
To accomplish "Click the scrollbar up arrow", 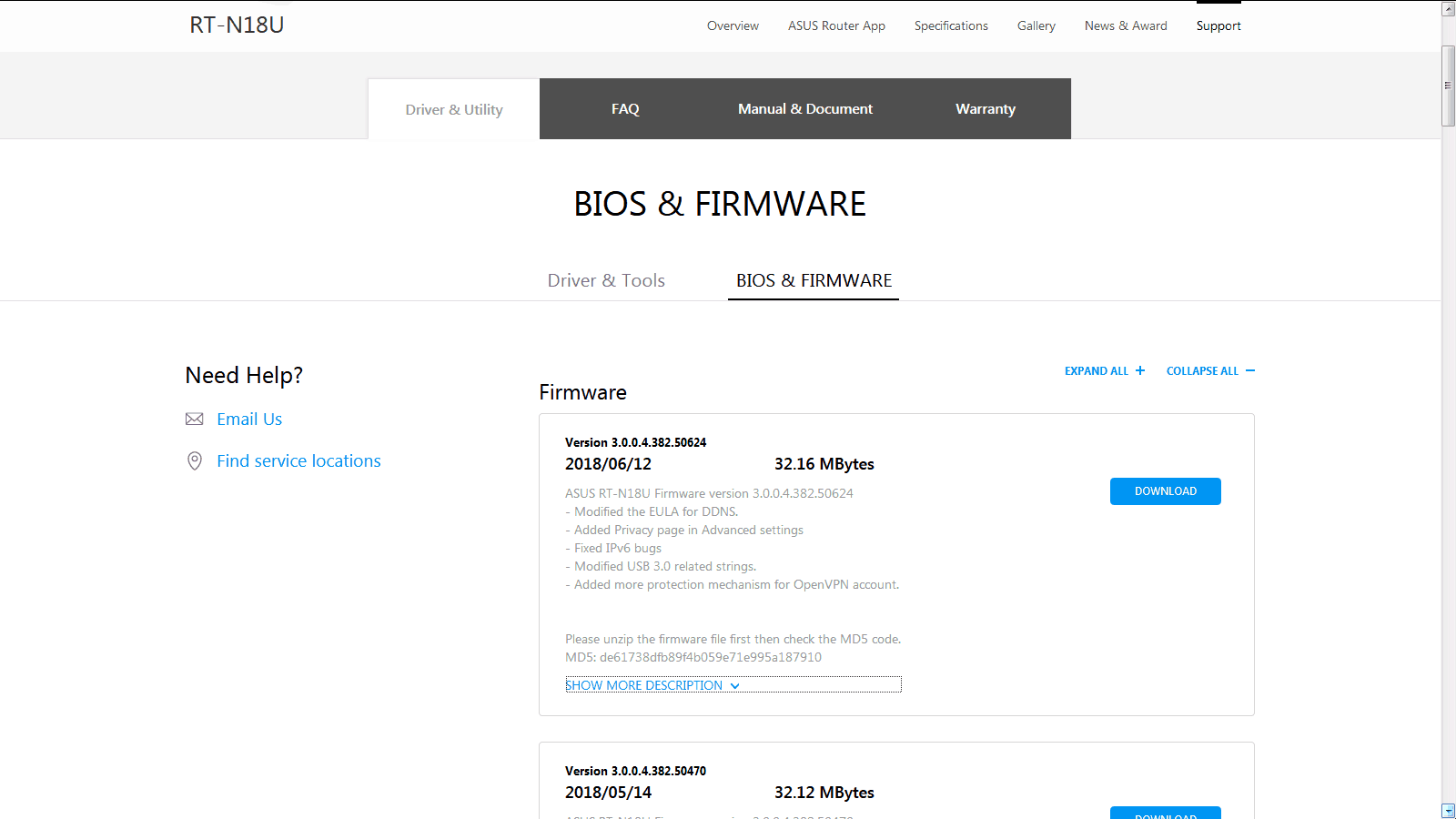I will click(x=1449, y=9).
